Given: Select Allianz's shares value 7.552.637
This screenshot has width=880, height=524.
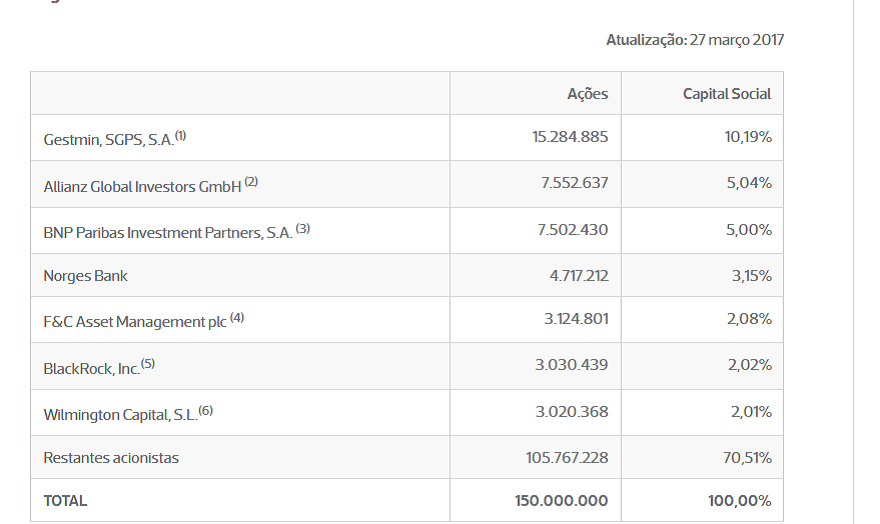Looking at the screenshot, I should [575, 183].
